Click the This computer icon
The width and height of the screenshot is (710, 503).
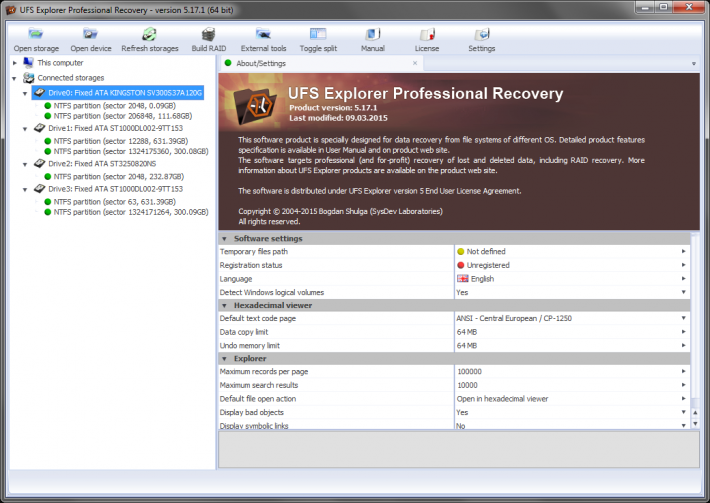click(29, 62)
